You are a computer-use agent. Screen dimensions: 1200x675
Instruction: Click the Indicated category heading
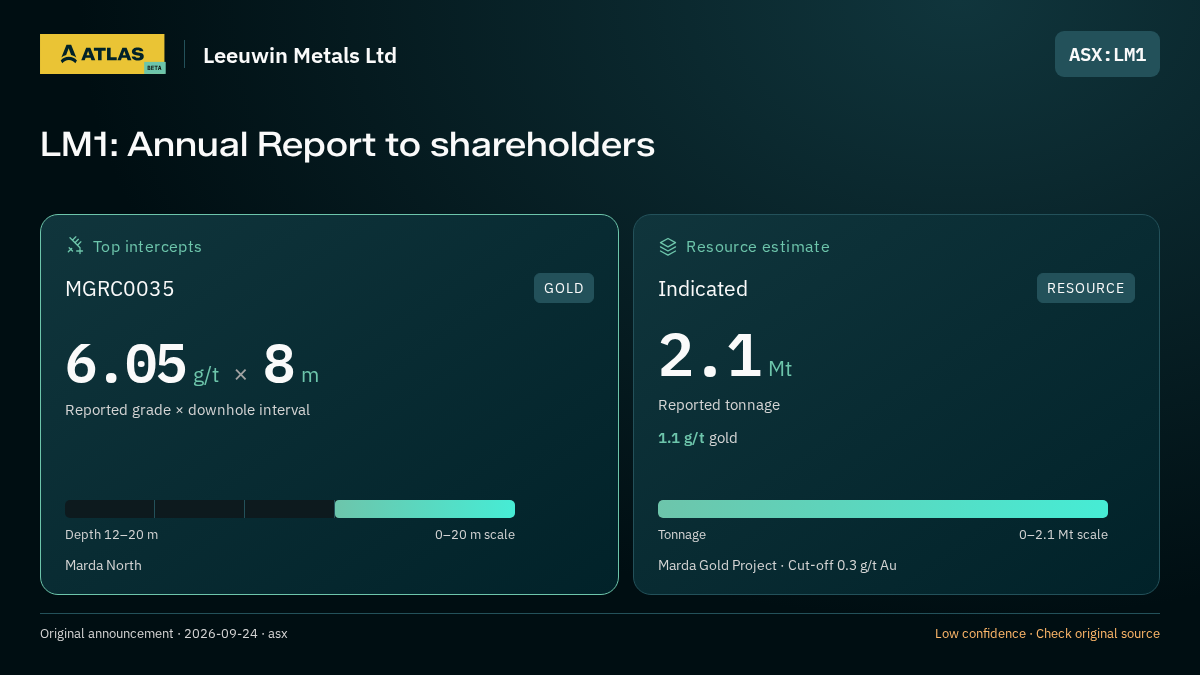tap(703, 289)
